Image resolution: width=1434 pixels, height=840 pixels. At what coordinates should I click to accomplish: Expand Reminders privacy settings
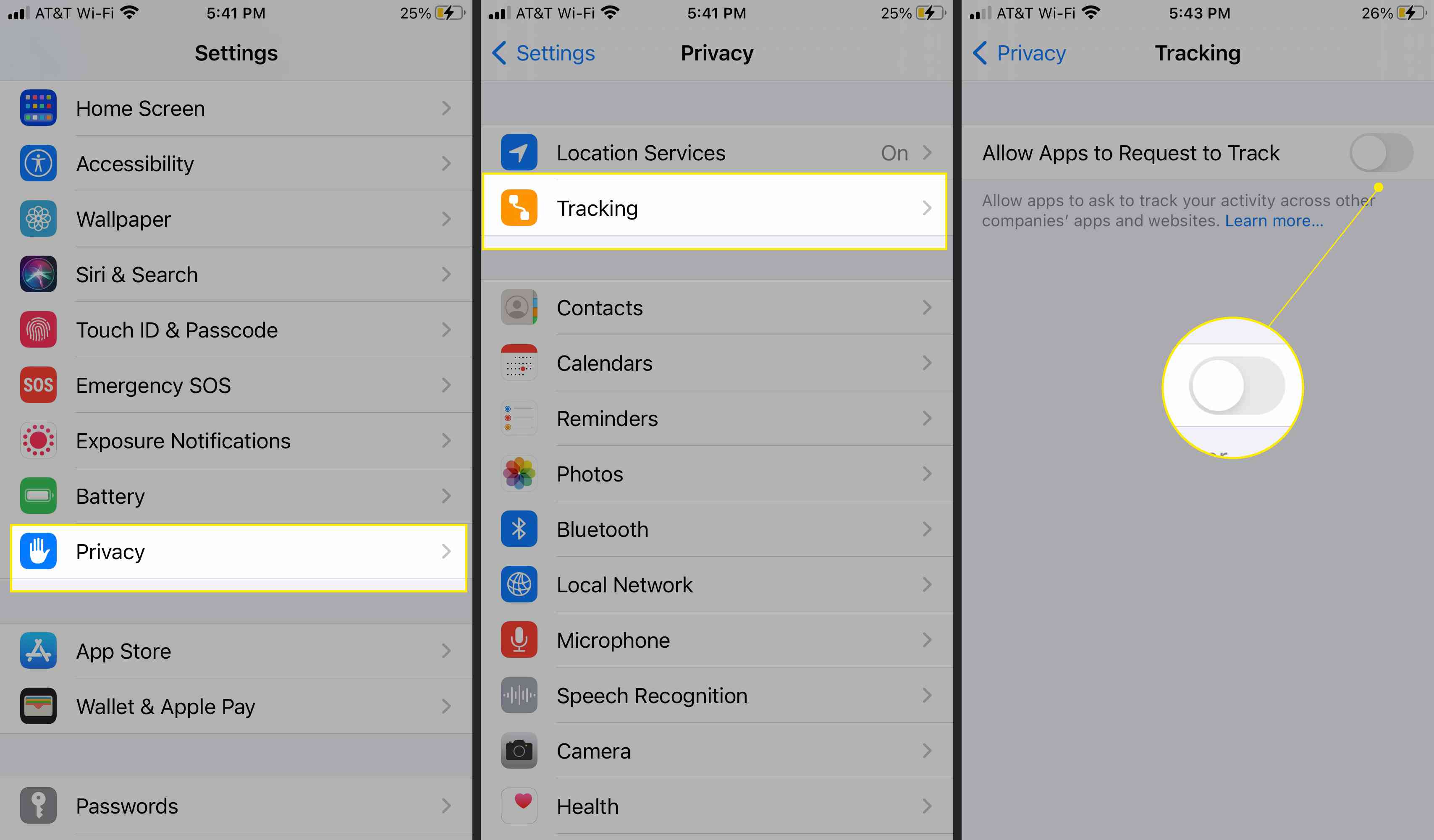715,418
